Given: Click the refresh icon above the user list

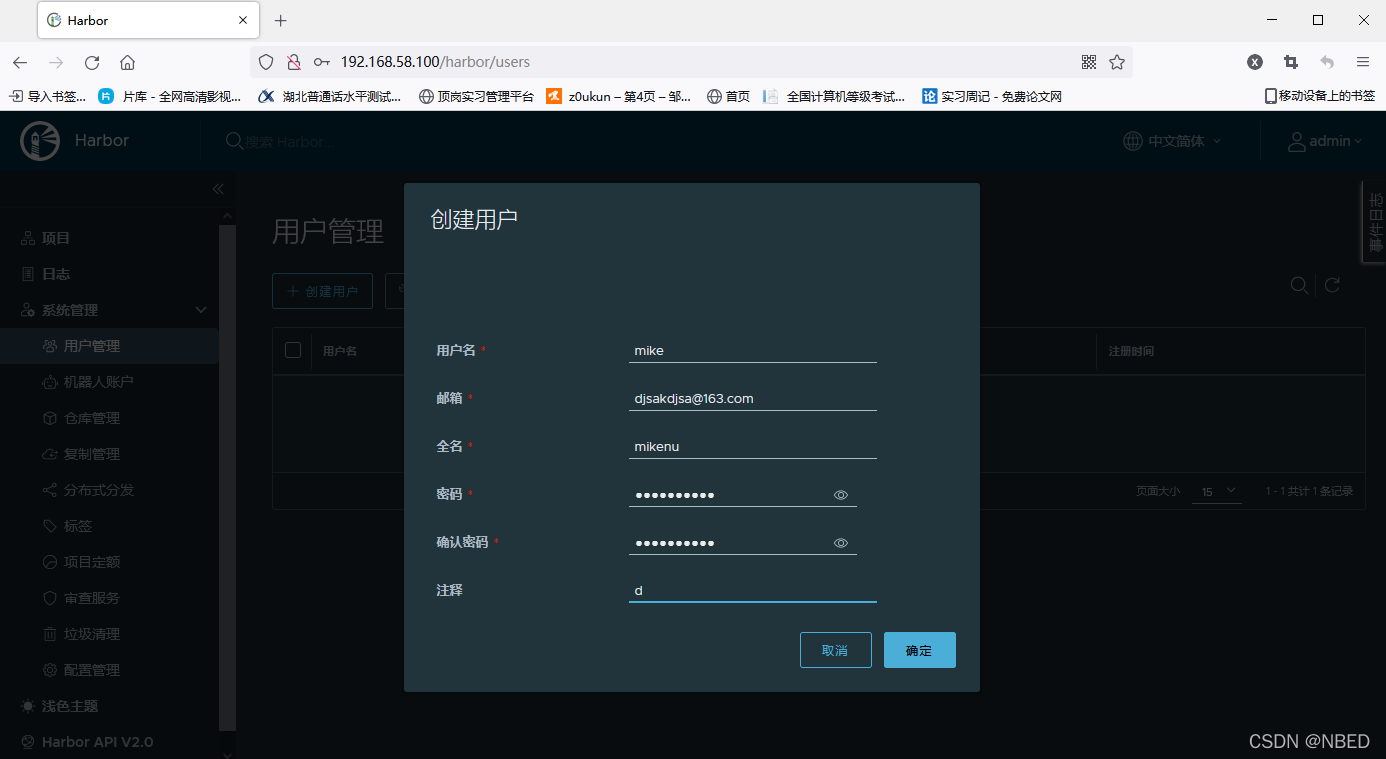Looking at the screenshot, I should tap(1332, 285).
